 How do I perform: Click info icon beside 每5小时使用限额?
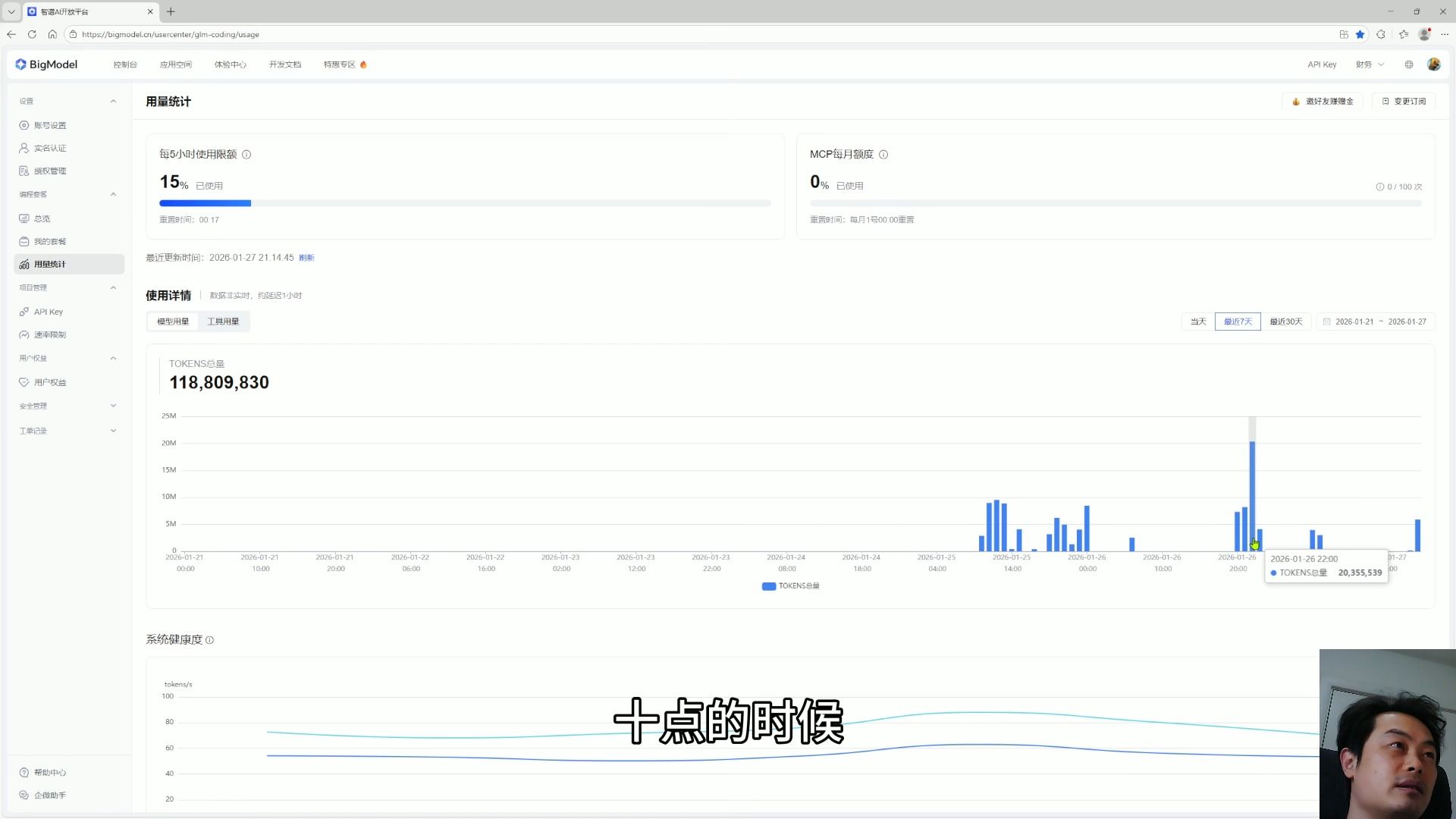tap(246, 155)
